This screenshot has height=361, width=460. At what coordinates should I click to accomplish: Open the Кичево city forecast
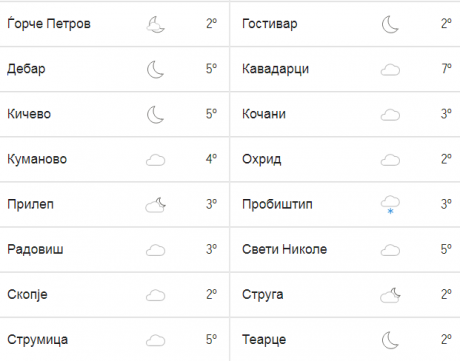pos(29,114)
